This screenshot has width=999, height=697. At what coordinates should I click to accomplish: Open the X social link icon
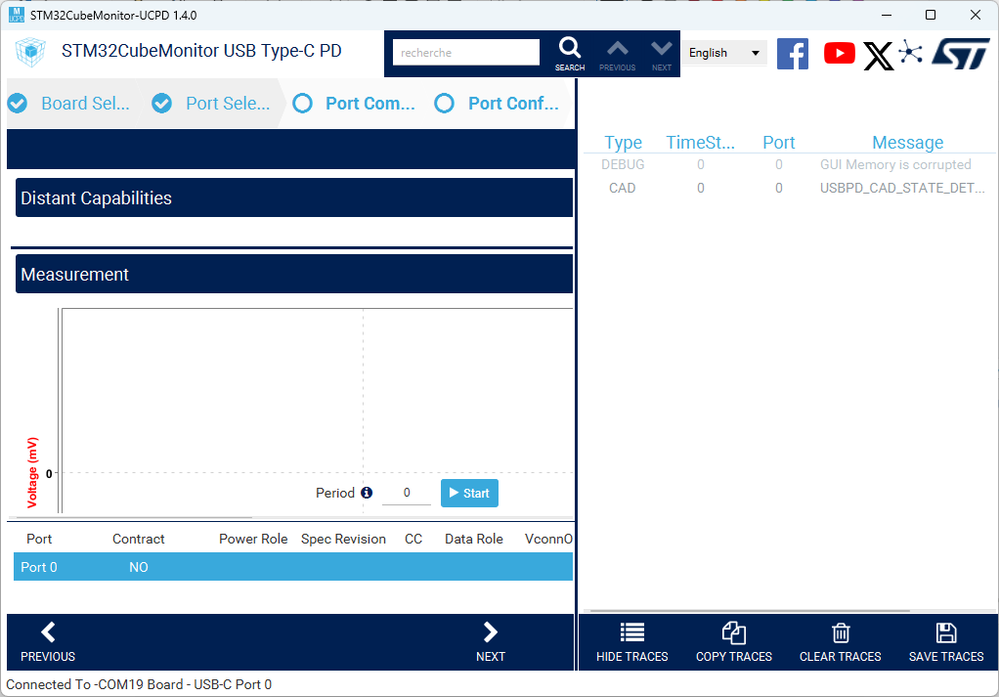point(879,56)
